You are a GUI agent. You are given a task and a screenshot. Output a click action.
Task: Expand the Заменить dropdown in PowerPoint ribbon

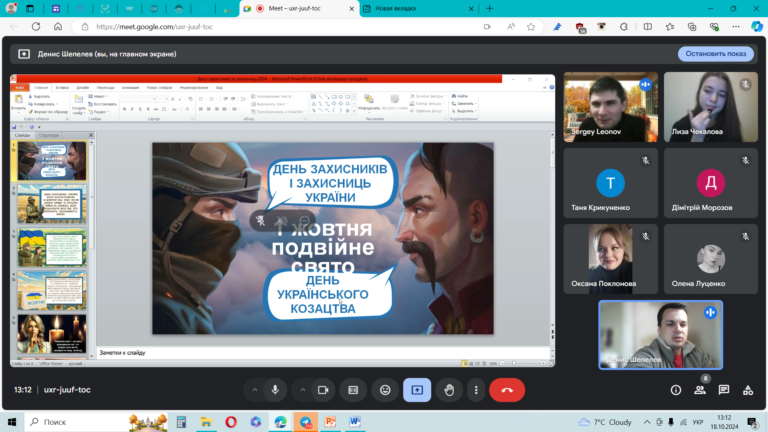click(464, 103)
